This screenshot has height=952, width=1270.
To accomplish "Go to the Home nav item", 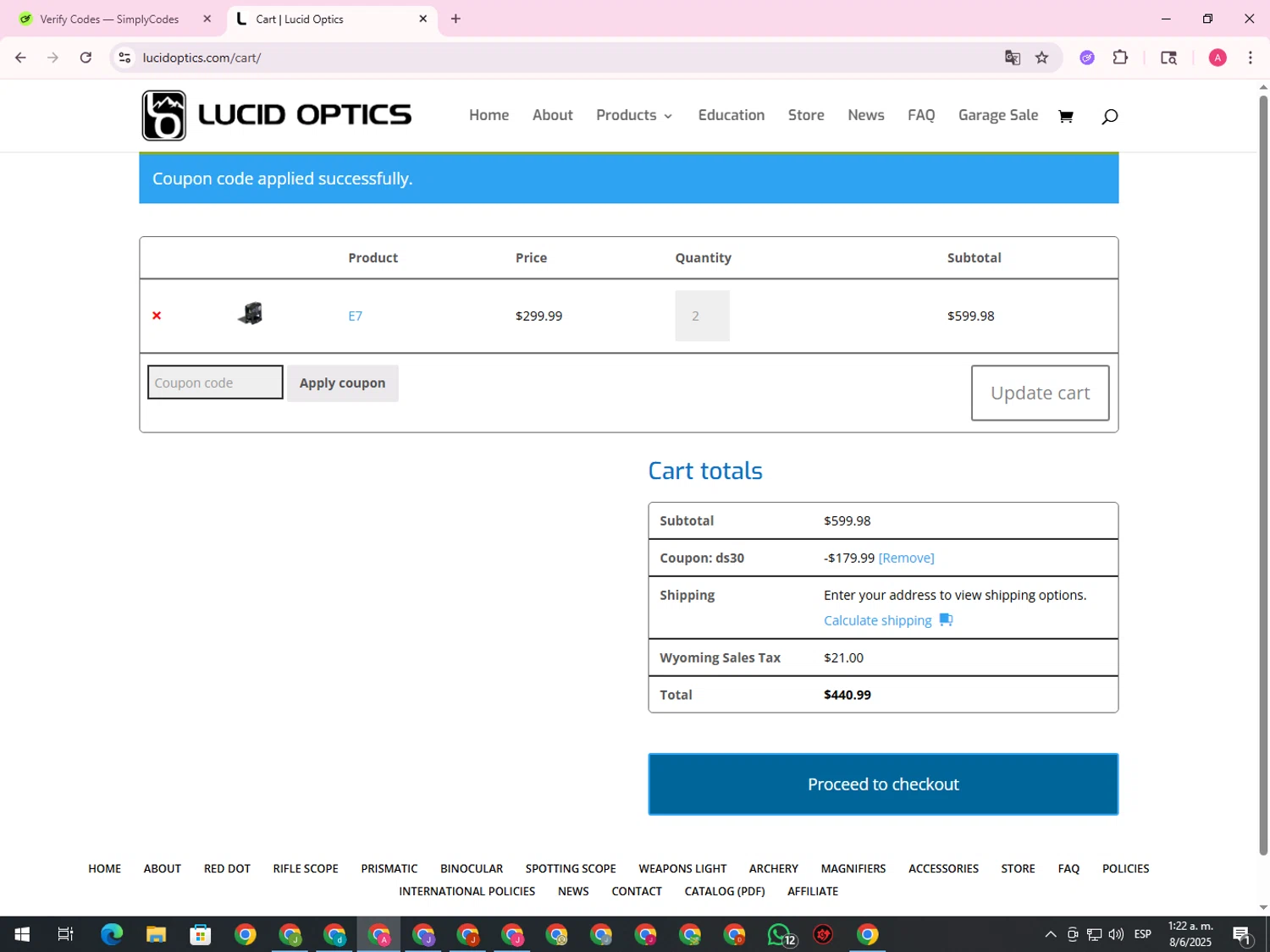I will pyautogui.click(x=489, y=115).
